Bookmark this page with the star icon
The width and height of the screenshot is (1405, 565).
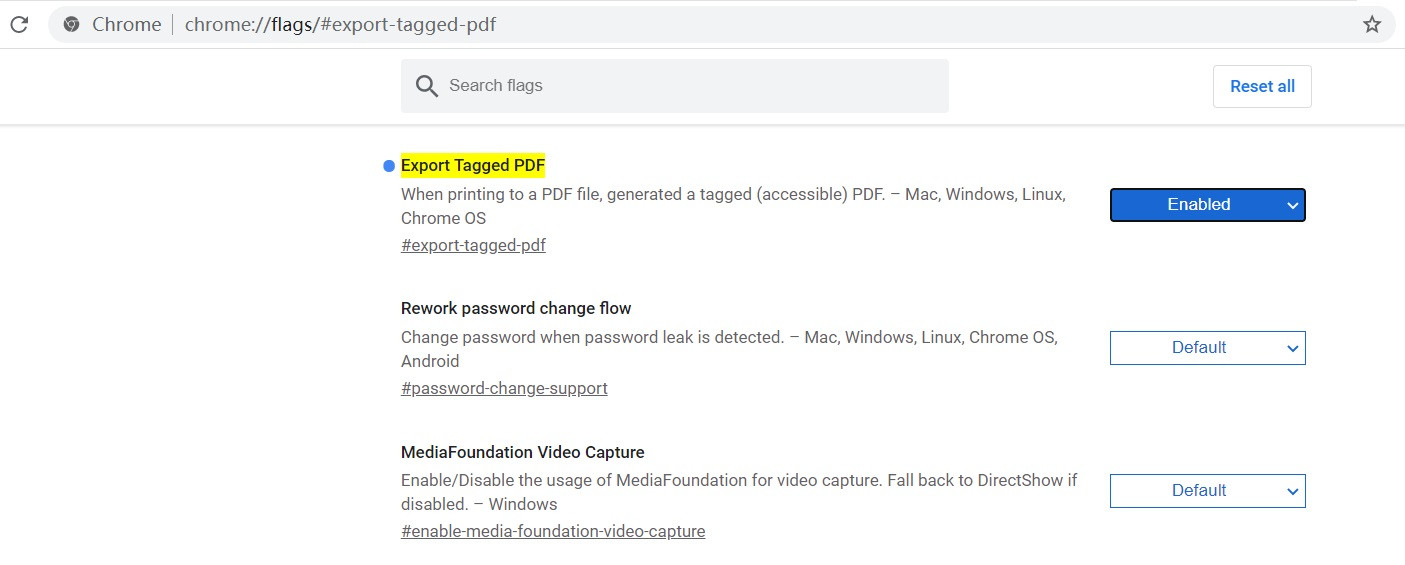1372,25
